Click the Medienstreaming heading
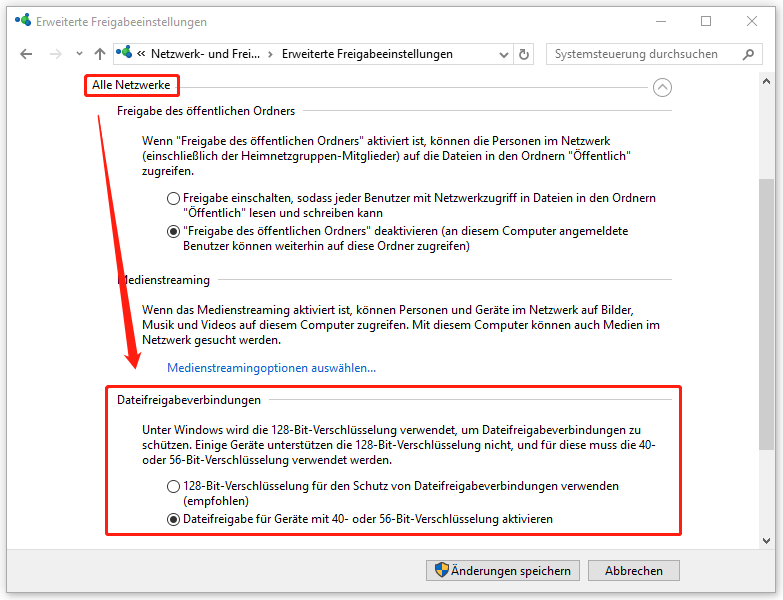 [164, 280]
